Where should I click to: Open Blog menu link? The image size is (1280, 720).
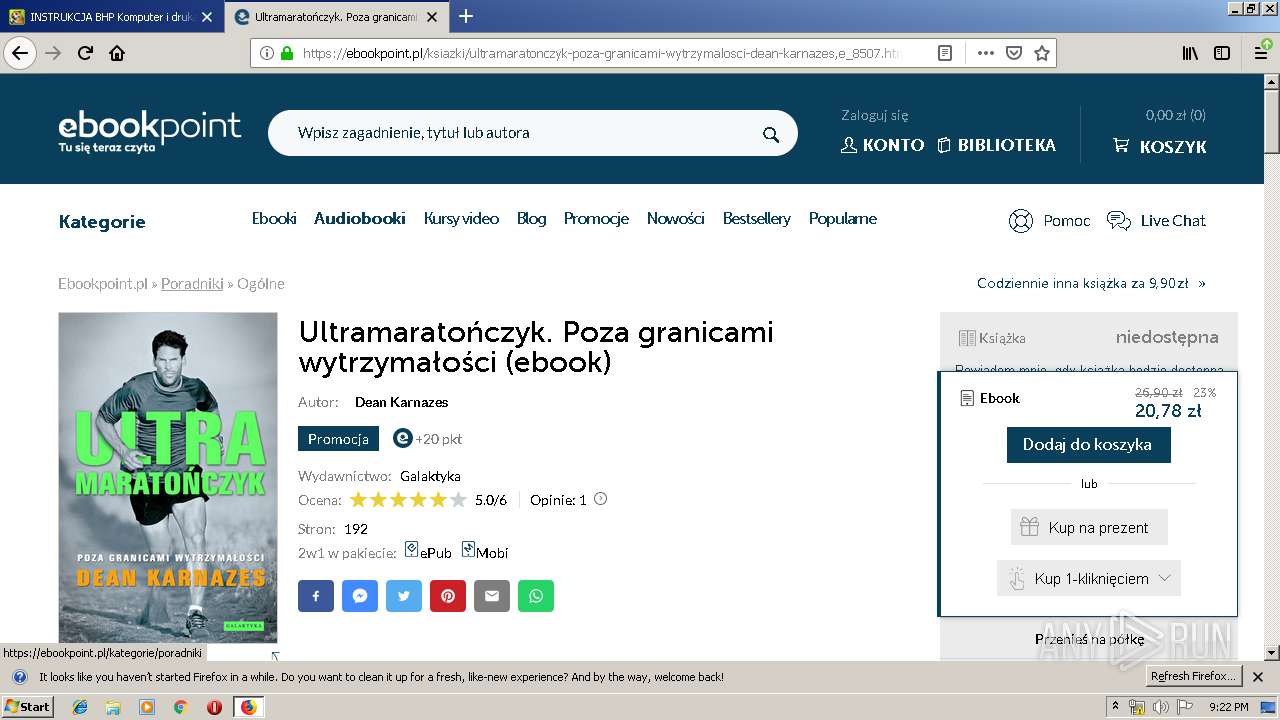pos(531,218)
